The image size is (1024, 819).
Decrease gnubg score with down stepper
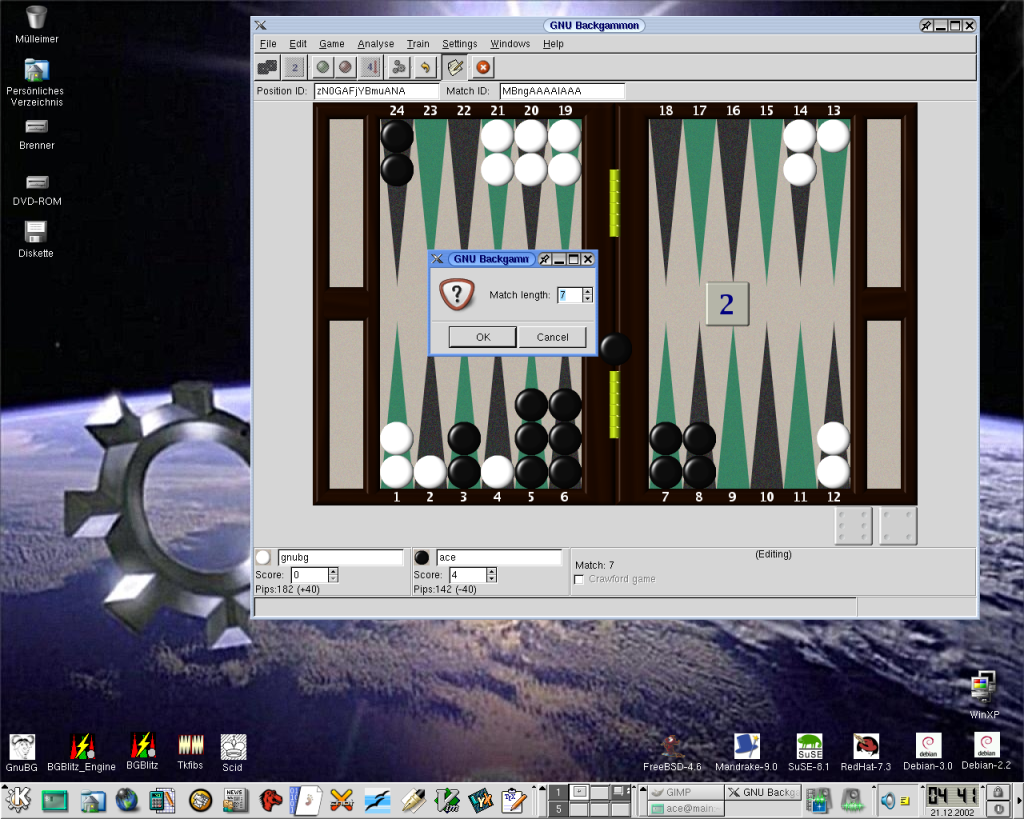pyautogui.click(x=333, y=579)
